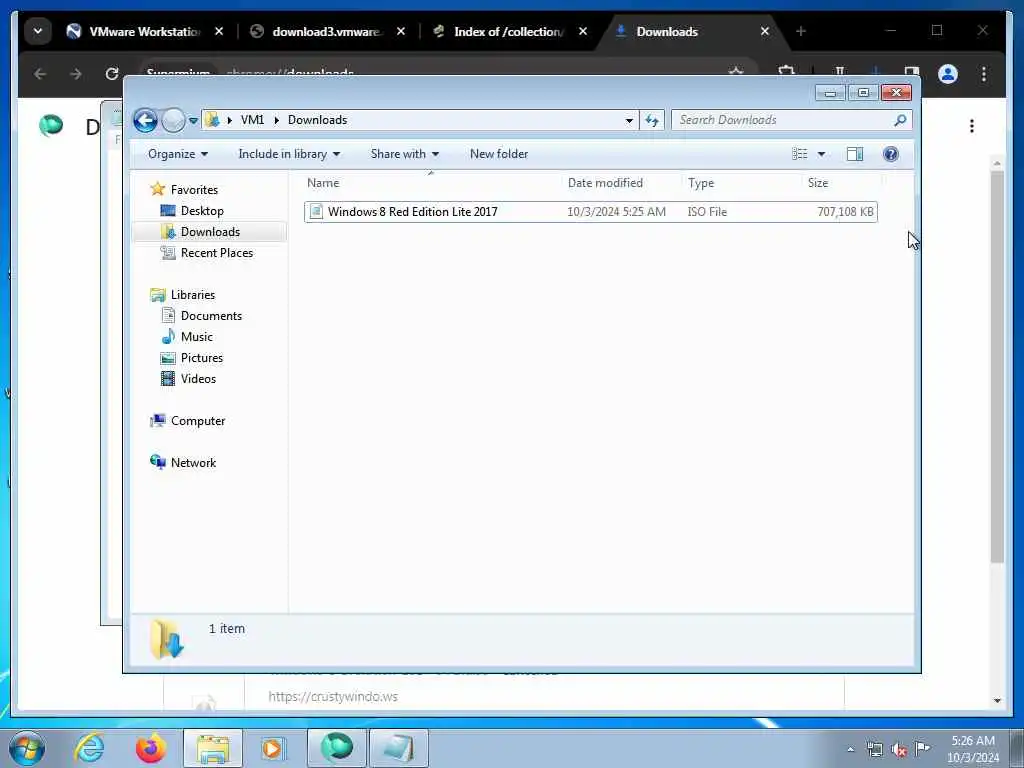Viewport: 1024px width, 768px height.
Task: Switch to download3.vmware browser tab
Action: 327,31
